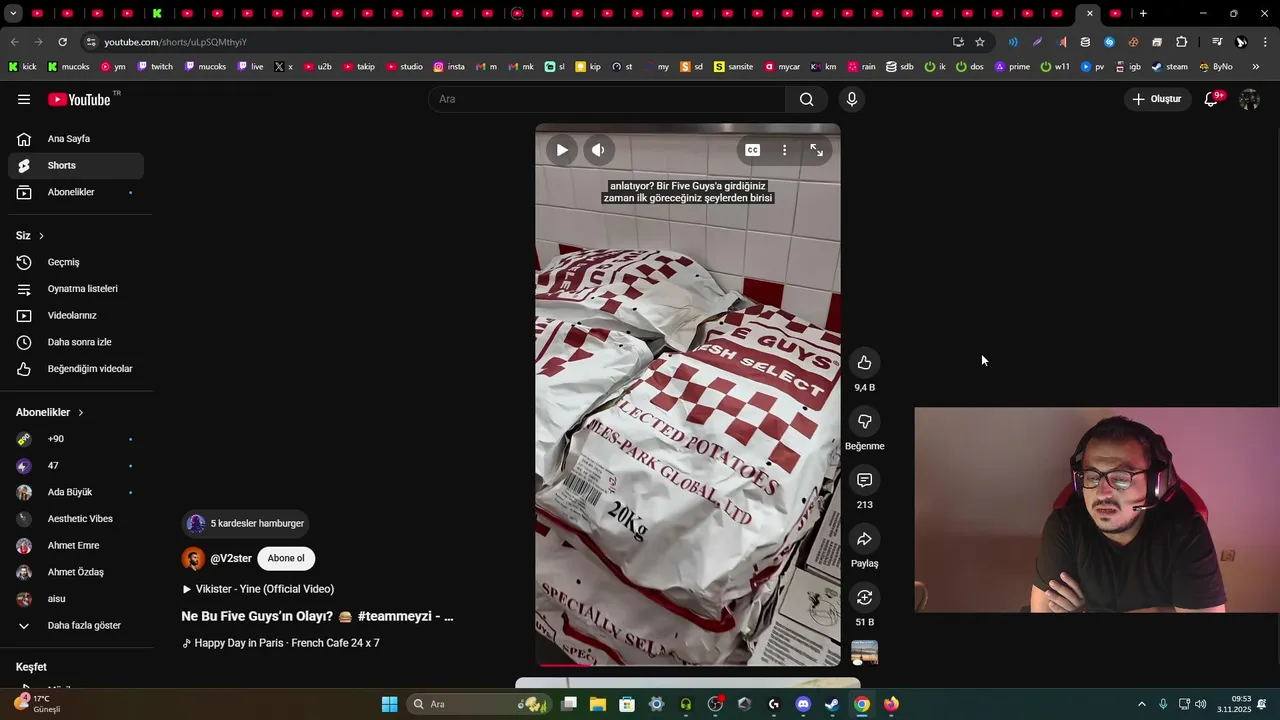
Task: Dislike the Short (Beğenme)
Action: [x=864, y=421]
